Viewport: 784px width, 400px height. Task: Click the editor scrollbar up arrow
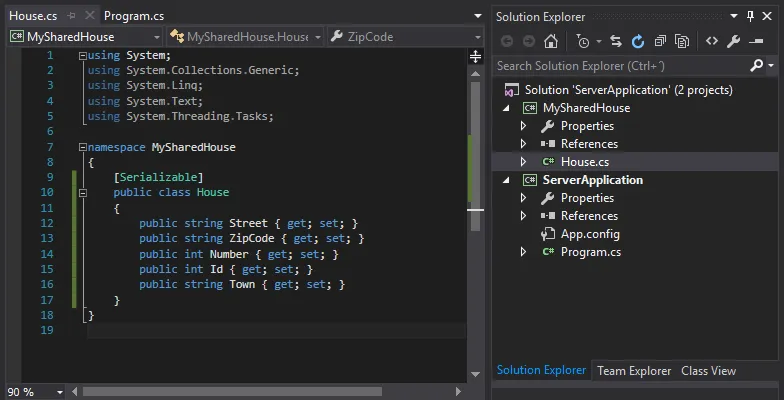pyautogui.click(x=476, y=73)
